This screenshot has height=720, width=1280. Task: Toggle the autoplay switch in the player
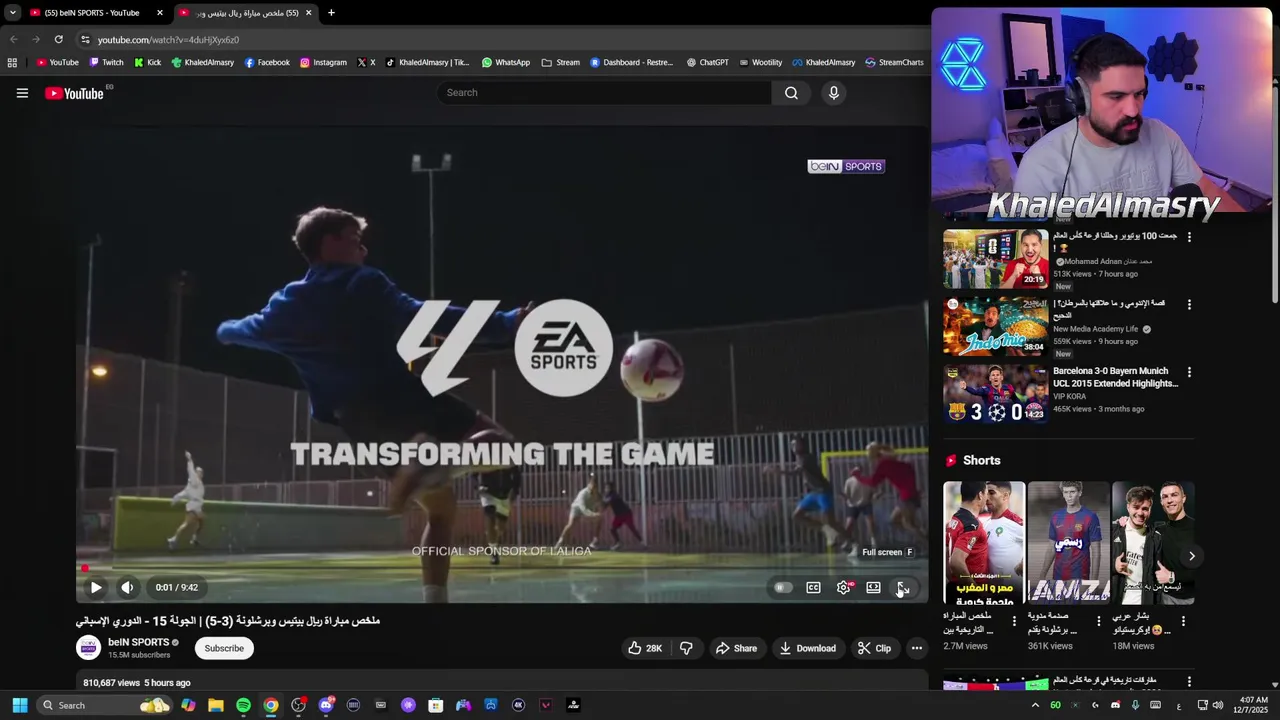coord(783,588)
